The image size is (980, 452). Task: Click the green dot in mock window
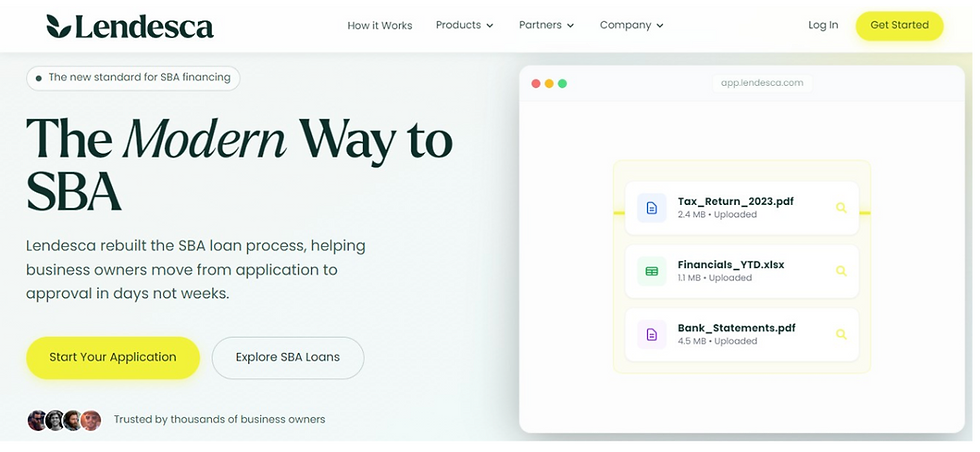[x=562, y=84]
